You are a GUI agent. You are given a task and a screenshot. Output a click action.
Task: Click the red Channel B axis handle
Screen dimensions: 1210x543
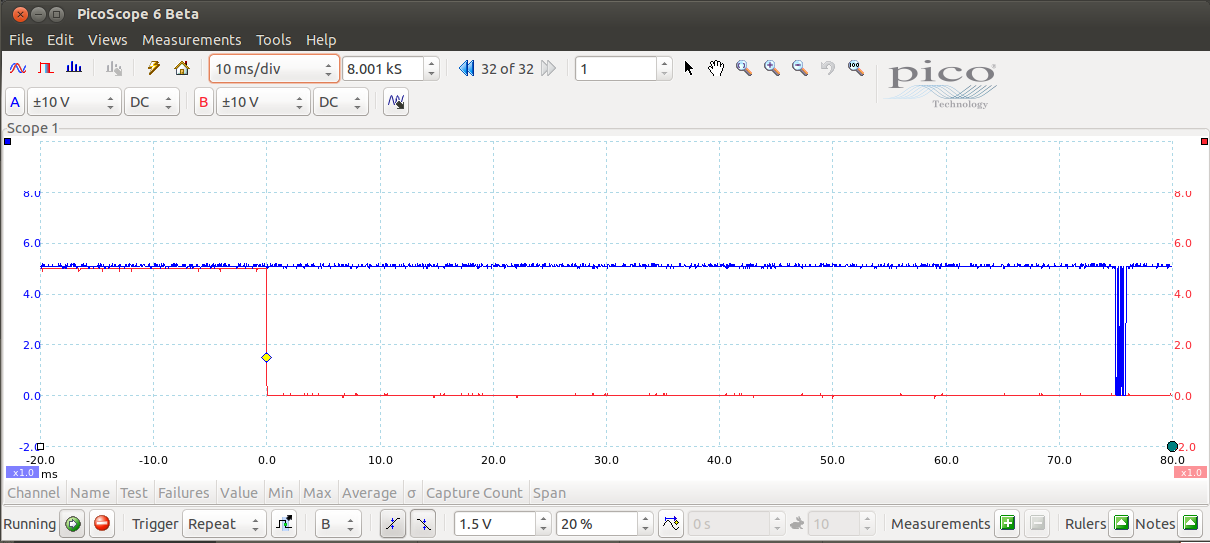1204,142
